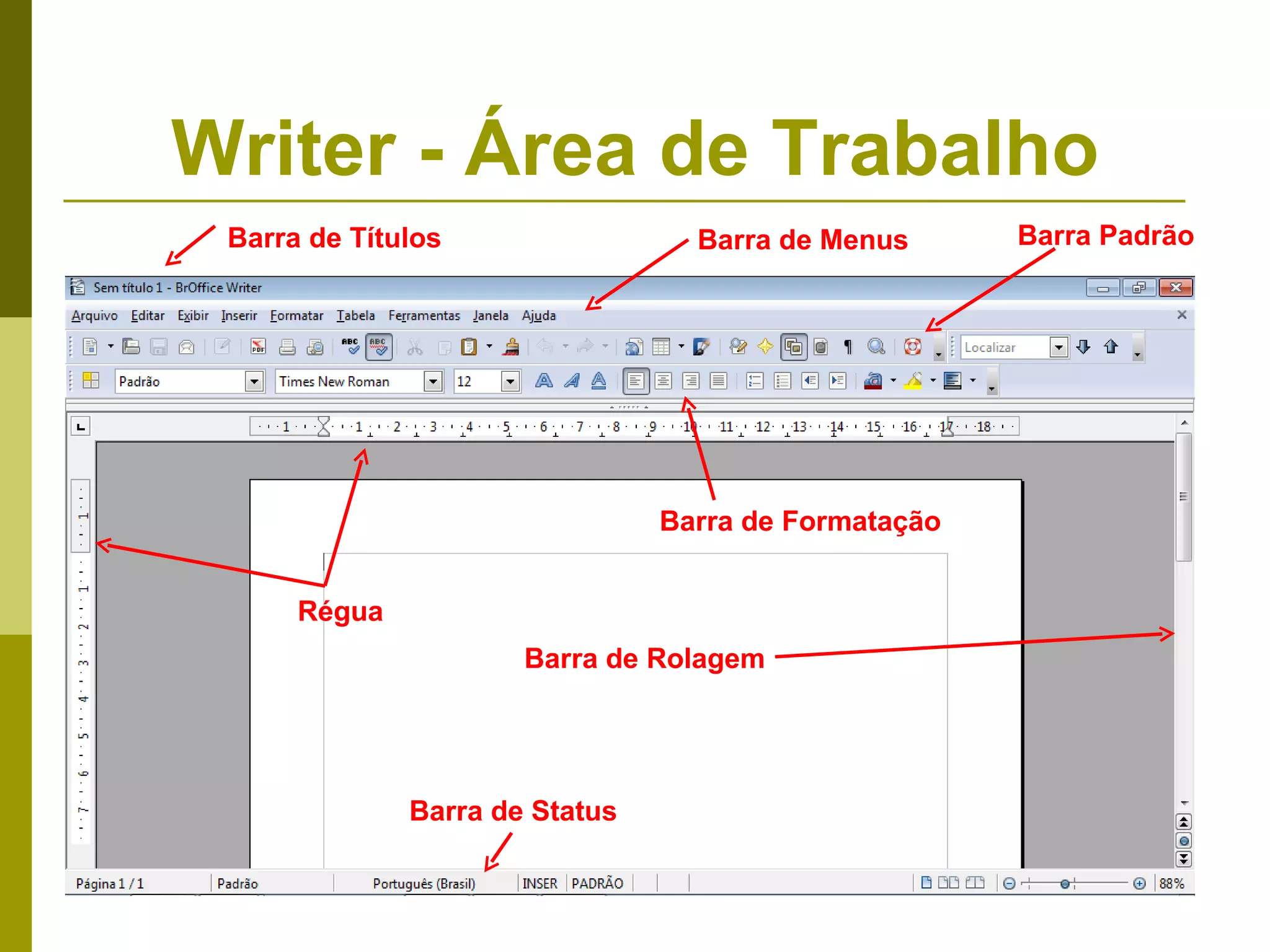
Task: Open the Localizar search history dropdown
Action: coord(1059,347)
